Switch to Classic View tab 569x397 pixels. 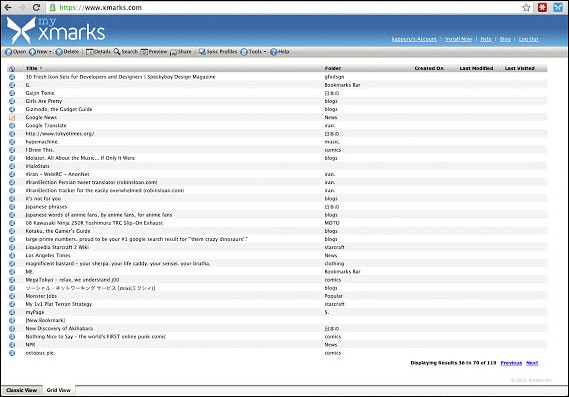[21, 390]
